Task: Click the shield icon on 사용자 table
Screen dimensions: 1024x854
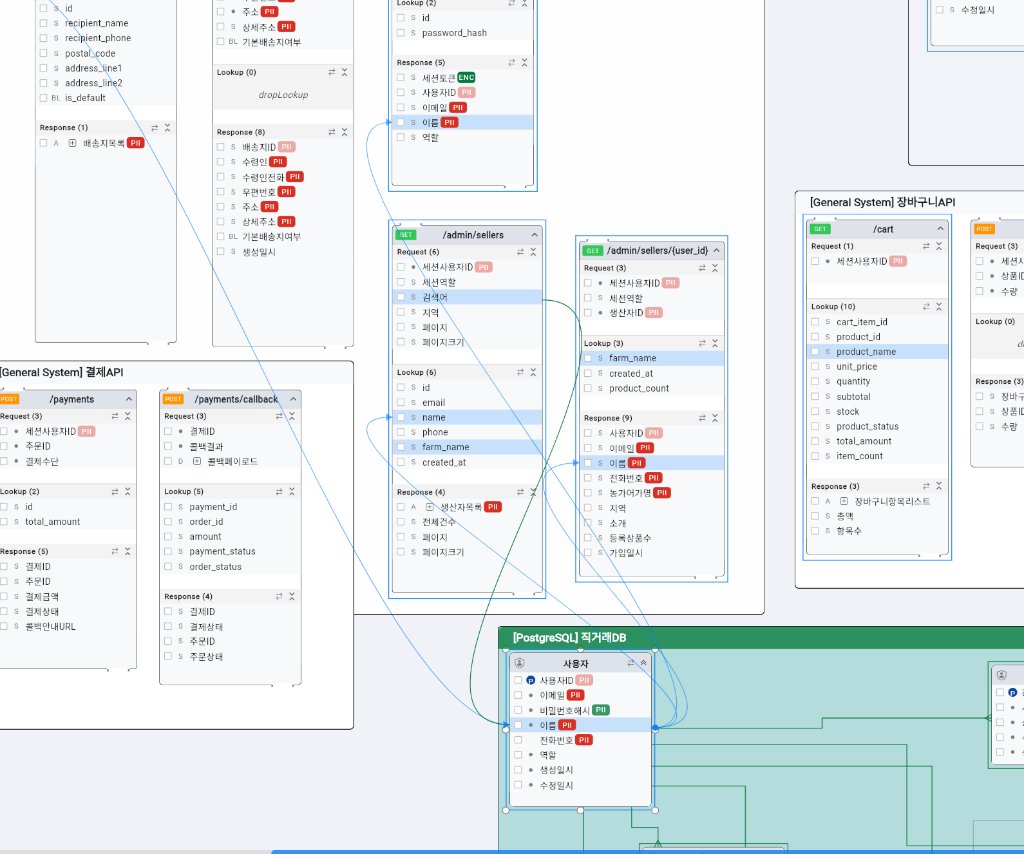Action: click(520, 663)
